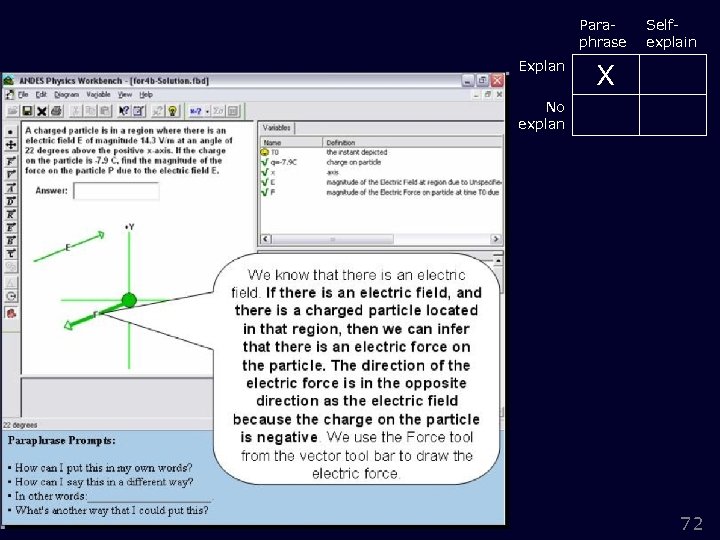Click the grayed Open folder icon
The image size is (720, 540).
pos(12,111)
